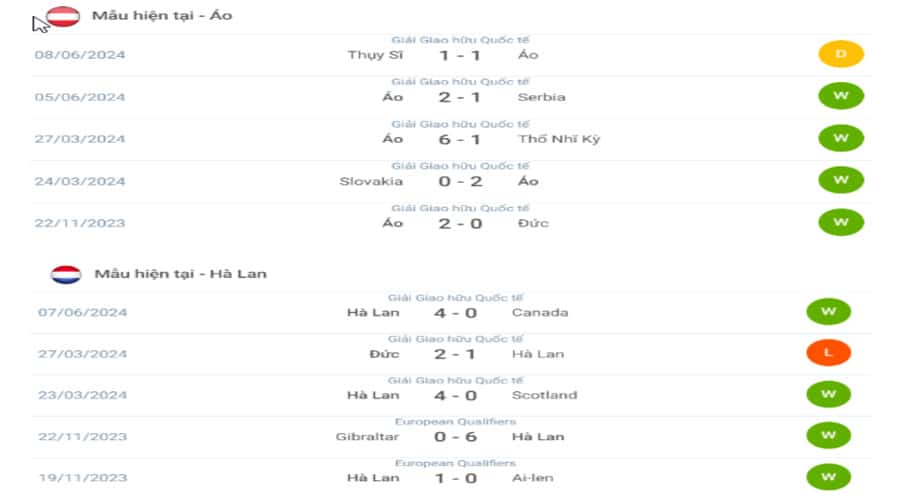Select the "Mẫu hiện tại - Hà Lan" heading
Screen dimensions: 900x500
180,274
